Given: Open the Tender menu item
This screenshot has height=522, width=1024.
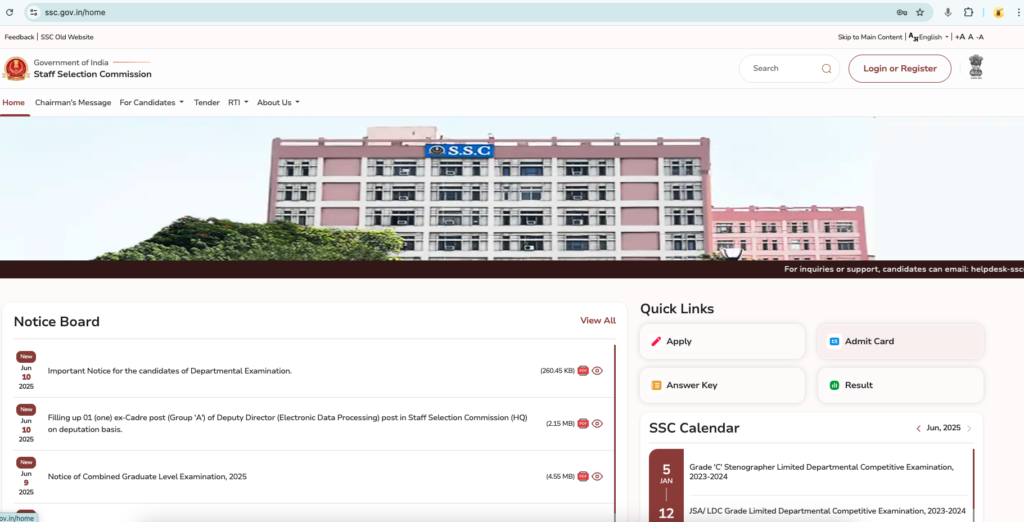Looking at the screenshot, I should coord(206,103).
